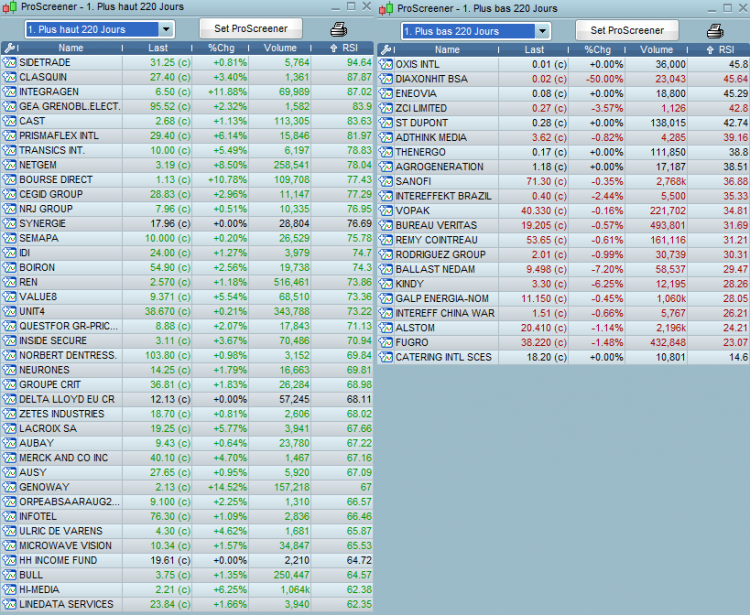
Task: Sort Plus bas table by Volume column
Action: [657, 50]
